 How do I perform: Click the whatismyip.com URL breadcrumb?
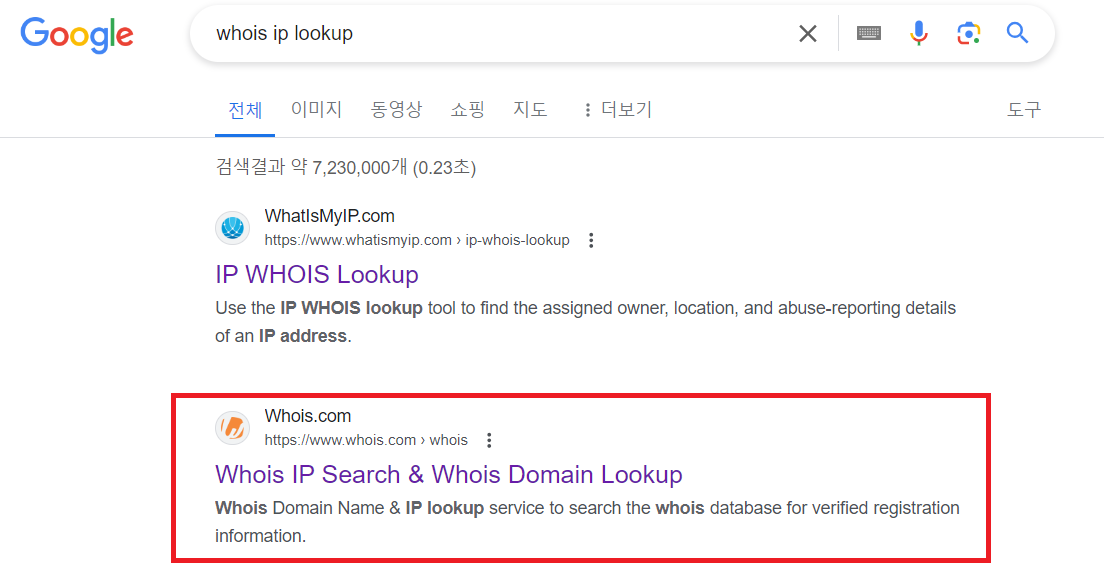click(x=417, y=240)
